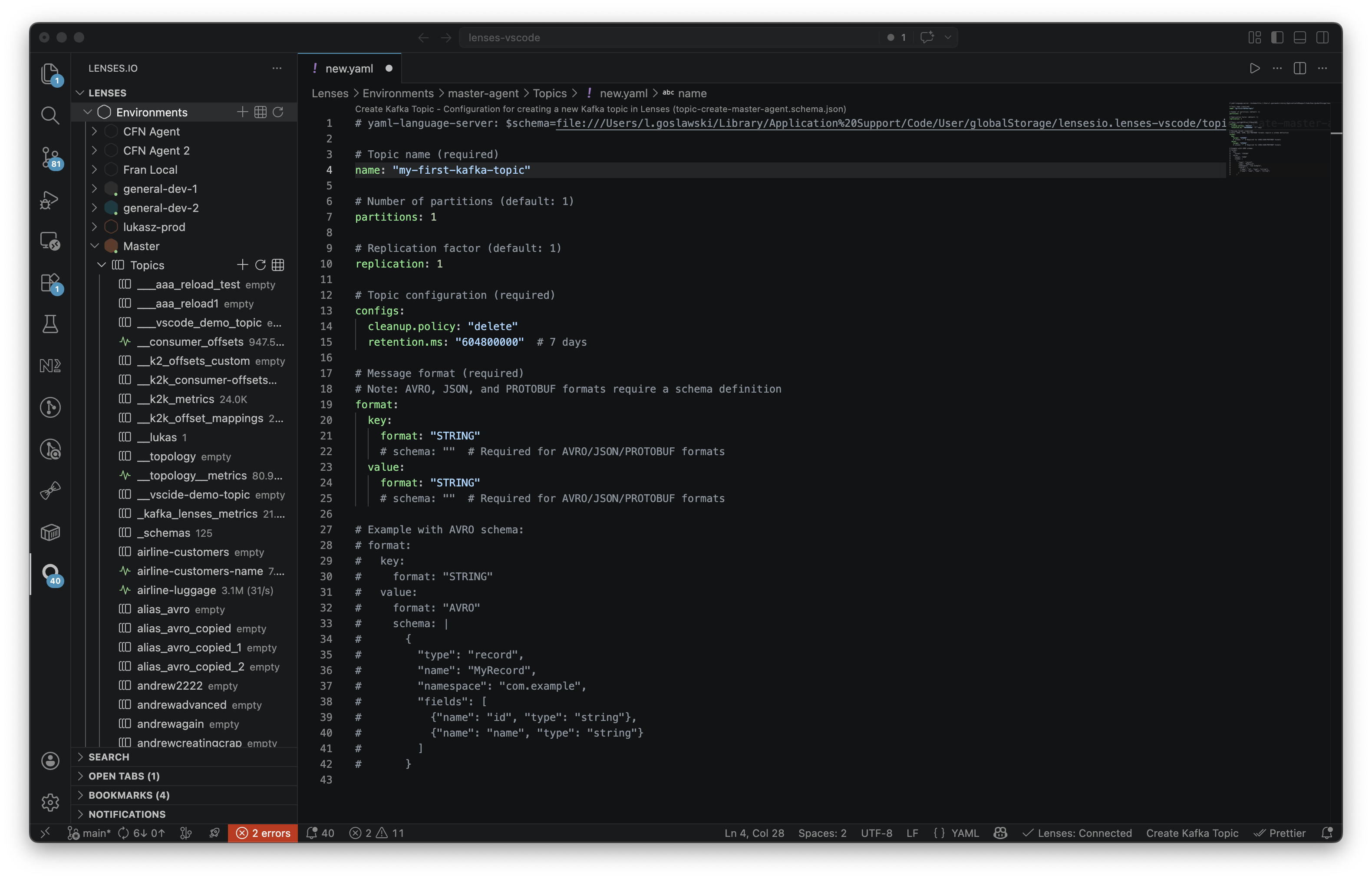Click Lenses: Connected status item
The width and height of the screenshot is (1372, 879).
[x=1077, y=833]
